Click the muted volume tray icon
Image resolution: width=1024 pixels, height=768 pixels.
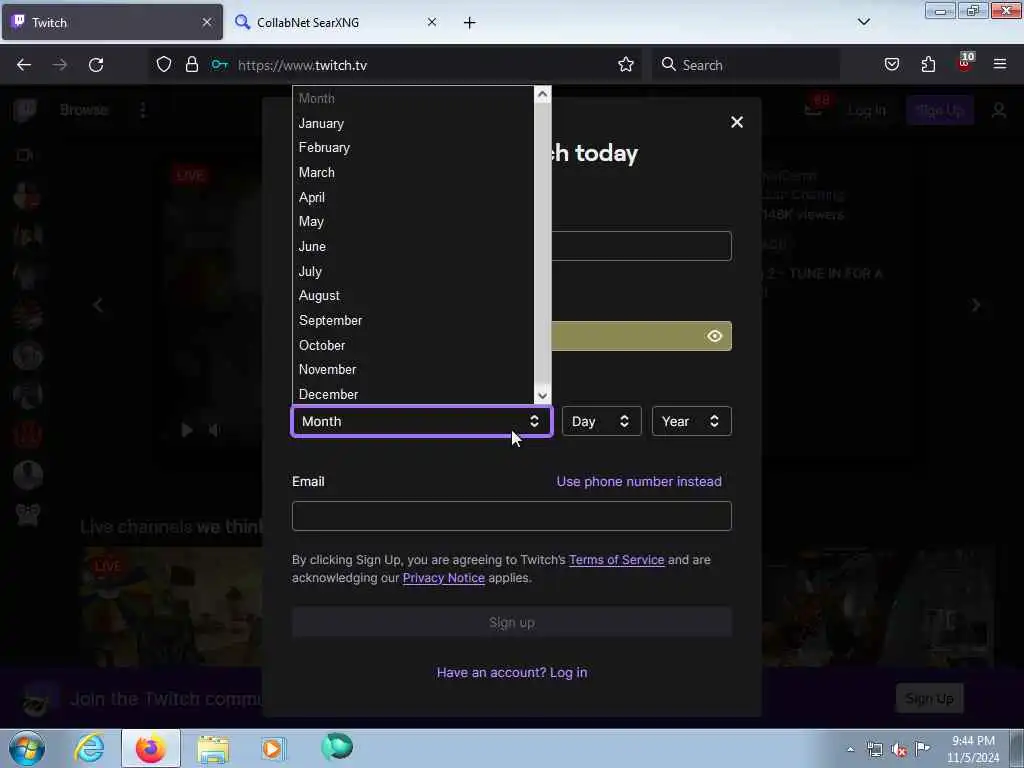tap(899, 749)
